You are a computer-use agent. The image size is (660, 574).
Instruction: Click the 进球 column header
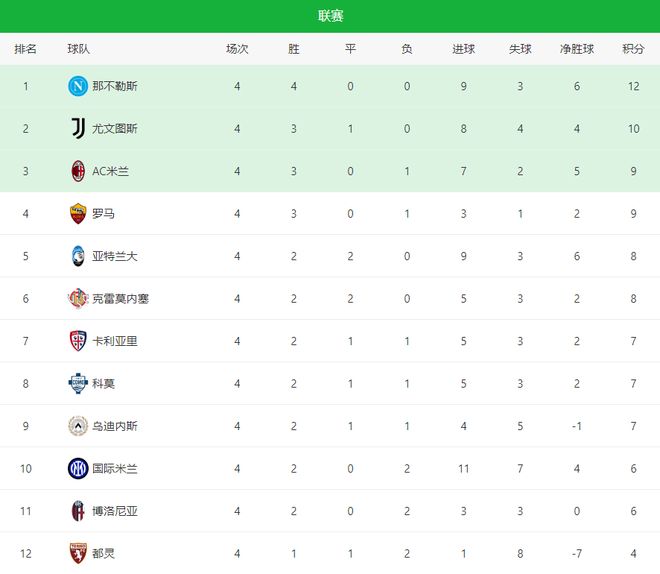(464, 49)
